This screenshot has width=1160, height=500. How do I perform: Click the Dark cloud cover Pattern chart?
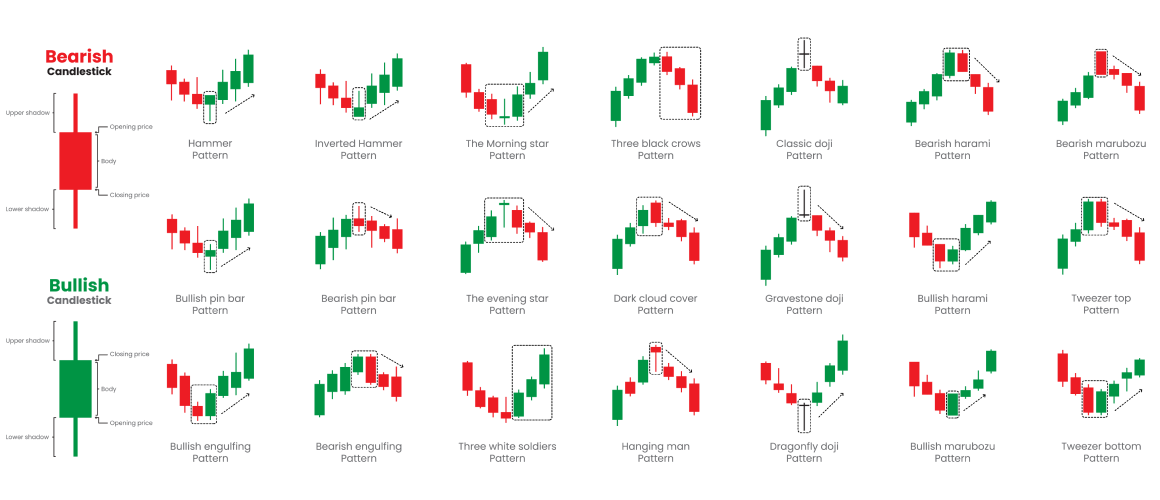click(x=655, y=235)
